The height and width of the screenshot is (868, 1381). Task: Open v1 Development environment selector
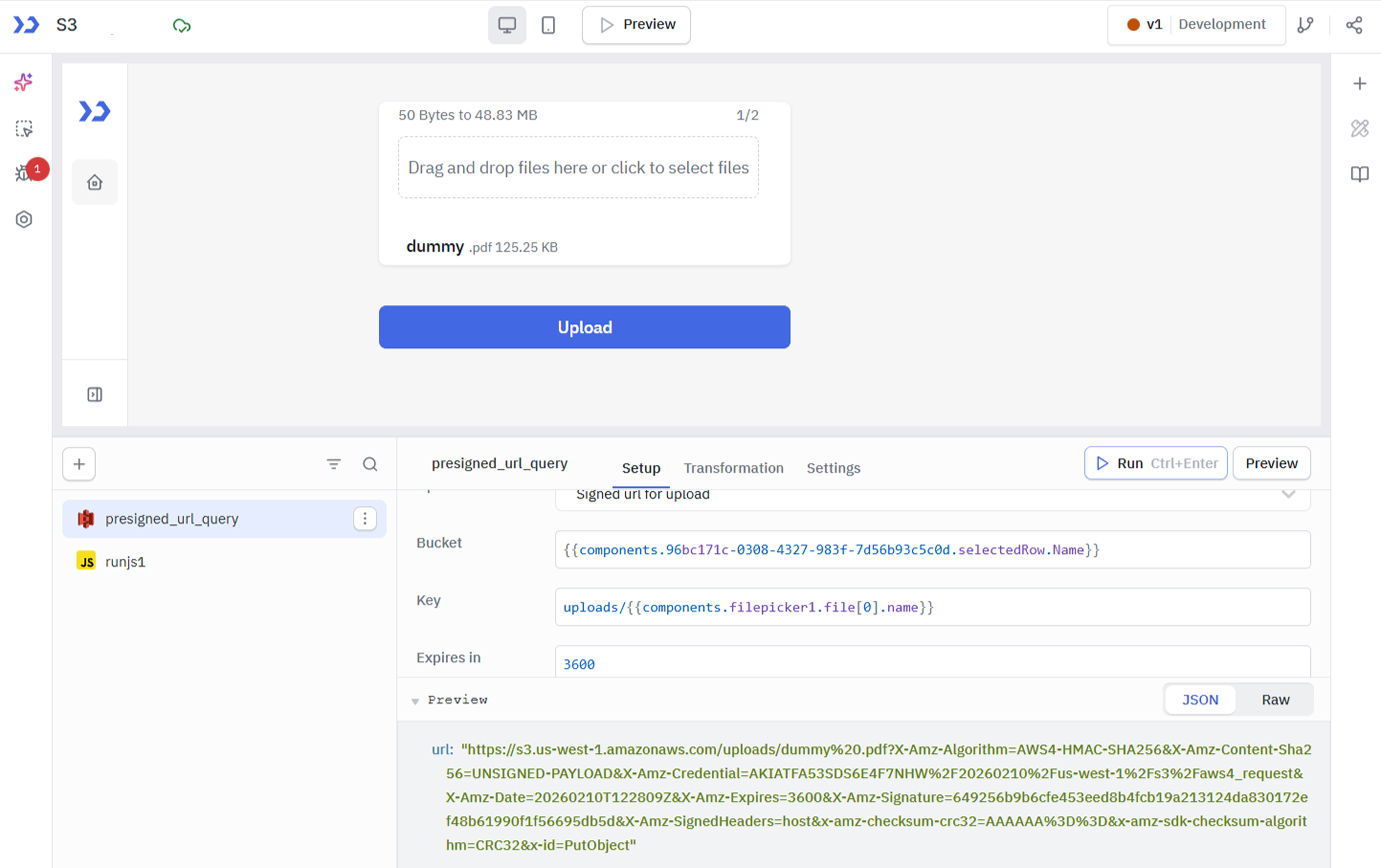(1196, 25)
